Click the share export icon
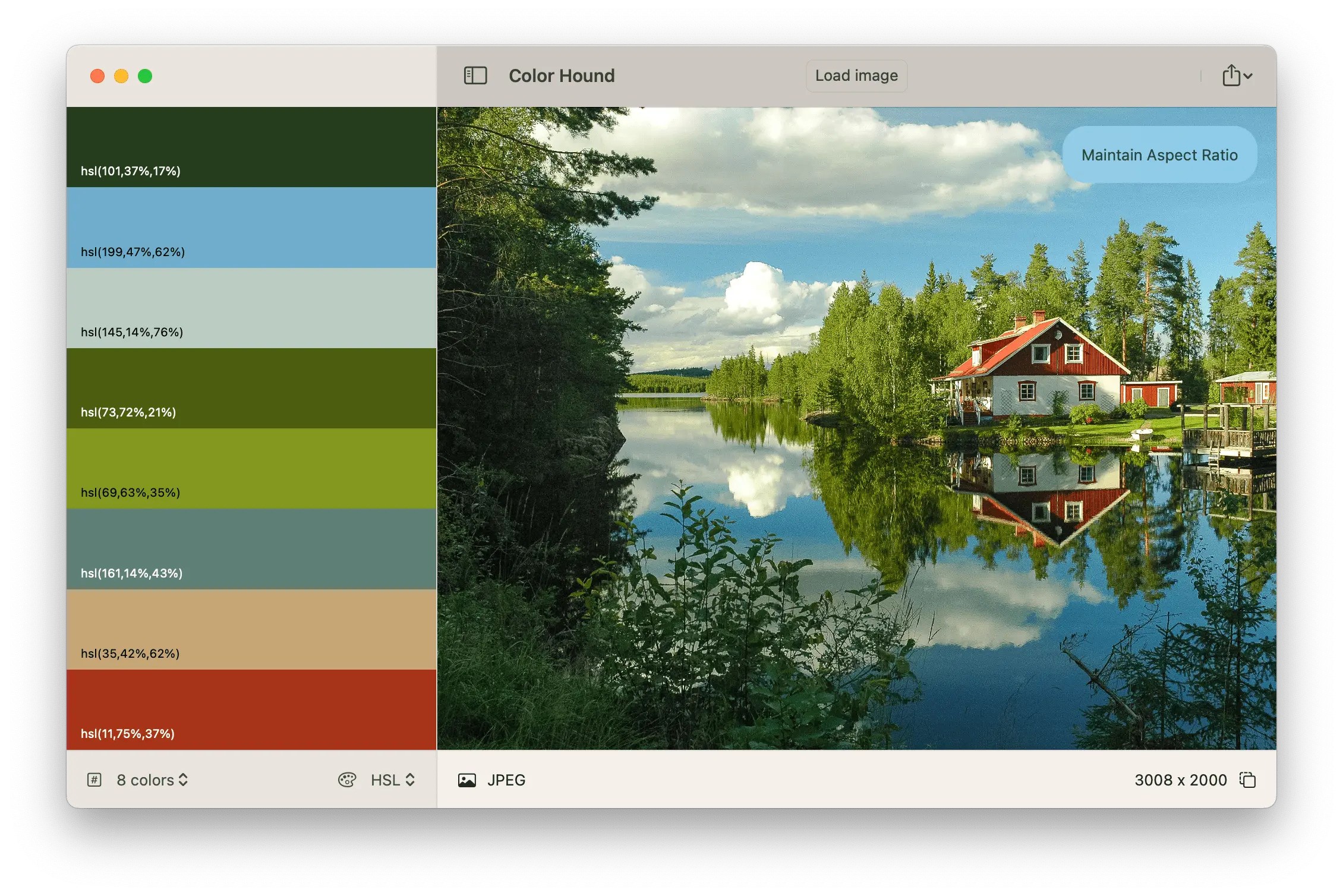 click(1231, 75)
